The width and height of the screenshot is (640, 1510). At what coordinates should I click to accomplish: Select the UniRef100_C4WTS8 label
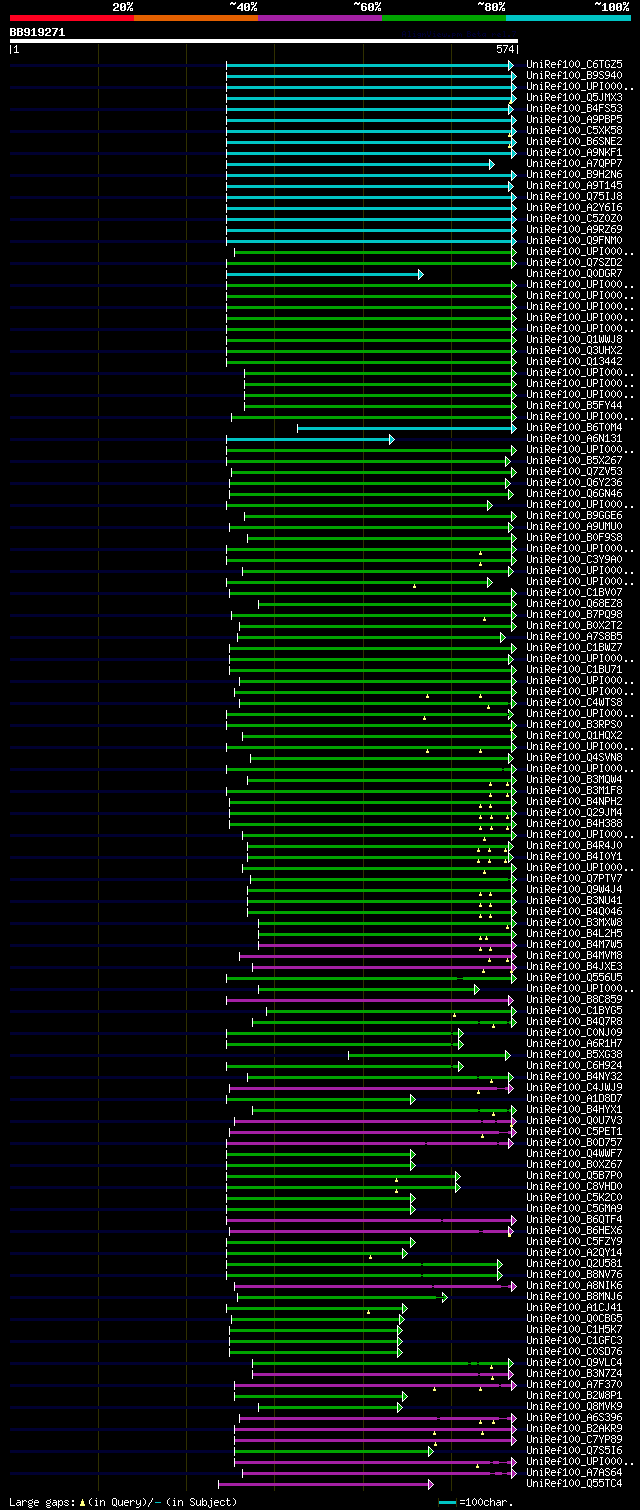[x=574, y=702]
